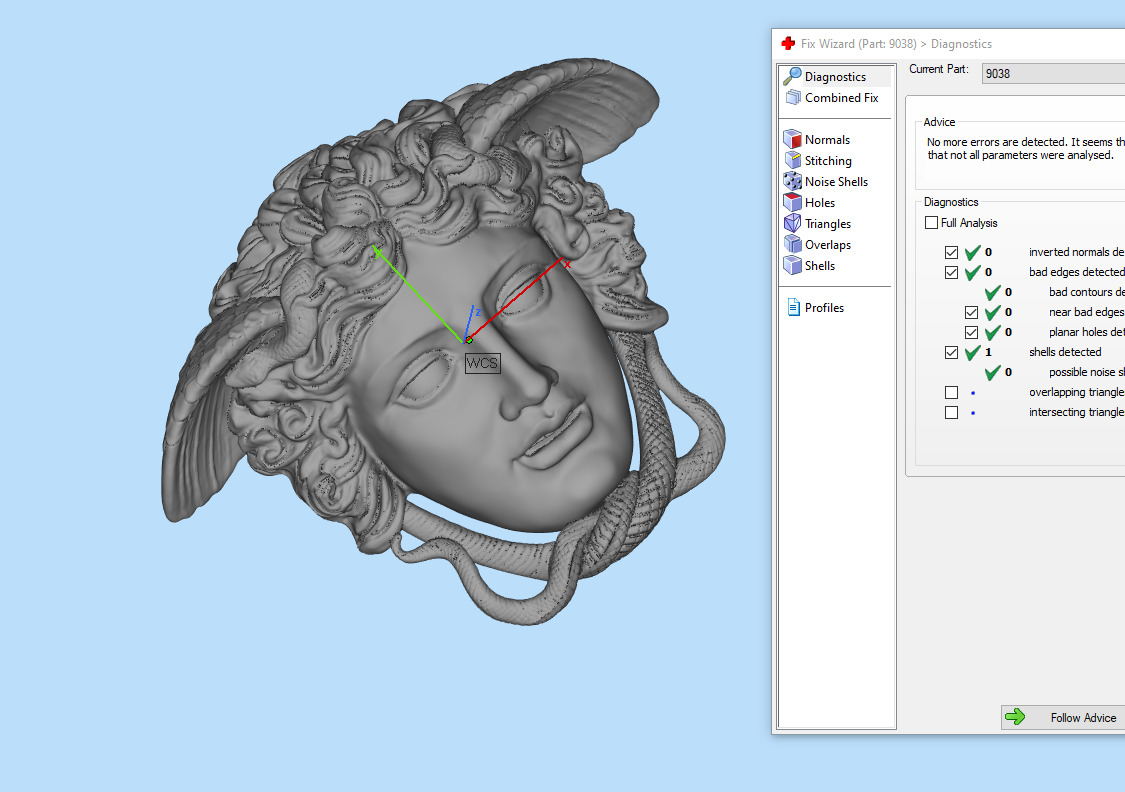Viewport: 1125px width, 792px height.
Task: Click the 'No more errors are detected' advice text
Action: pos(1025,148)
